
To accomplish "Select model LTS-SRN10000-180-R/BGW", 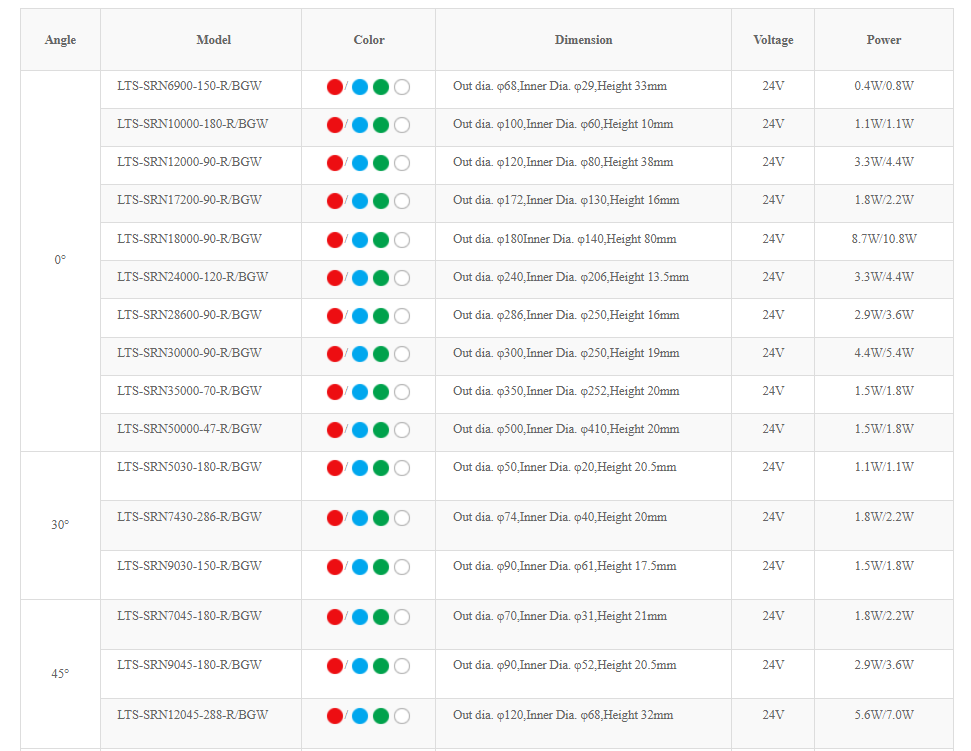I will (x=193, y=124).
